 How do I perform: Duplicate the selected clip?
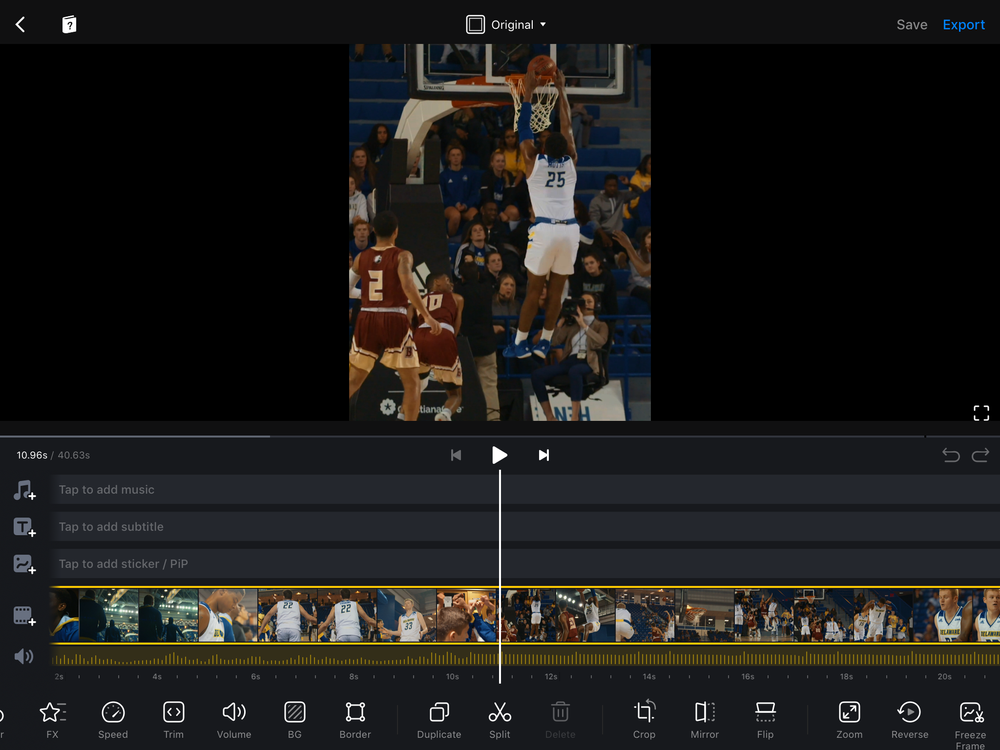click(x=439, y=719)
